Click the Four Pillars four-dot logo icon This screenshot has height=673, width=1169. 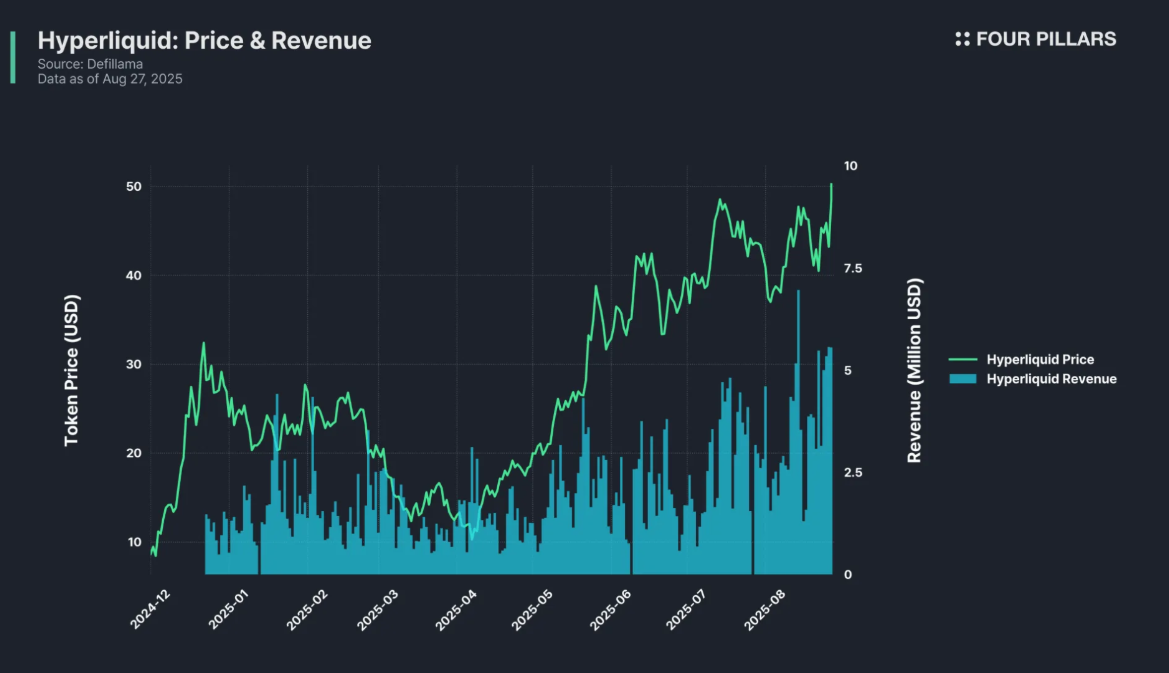click(x=962, y=39)
